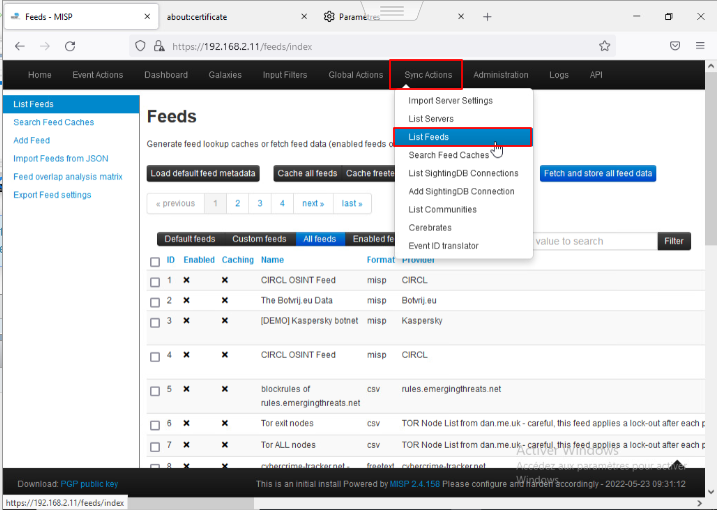The height and width of the screenshot is (510, 717).
Task: Select the checkbox for The Botvrij.eu Data
Action: pyautogui.click(x=155, y=301)
